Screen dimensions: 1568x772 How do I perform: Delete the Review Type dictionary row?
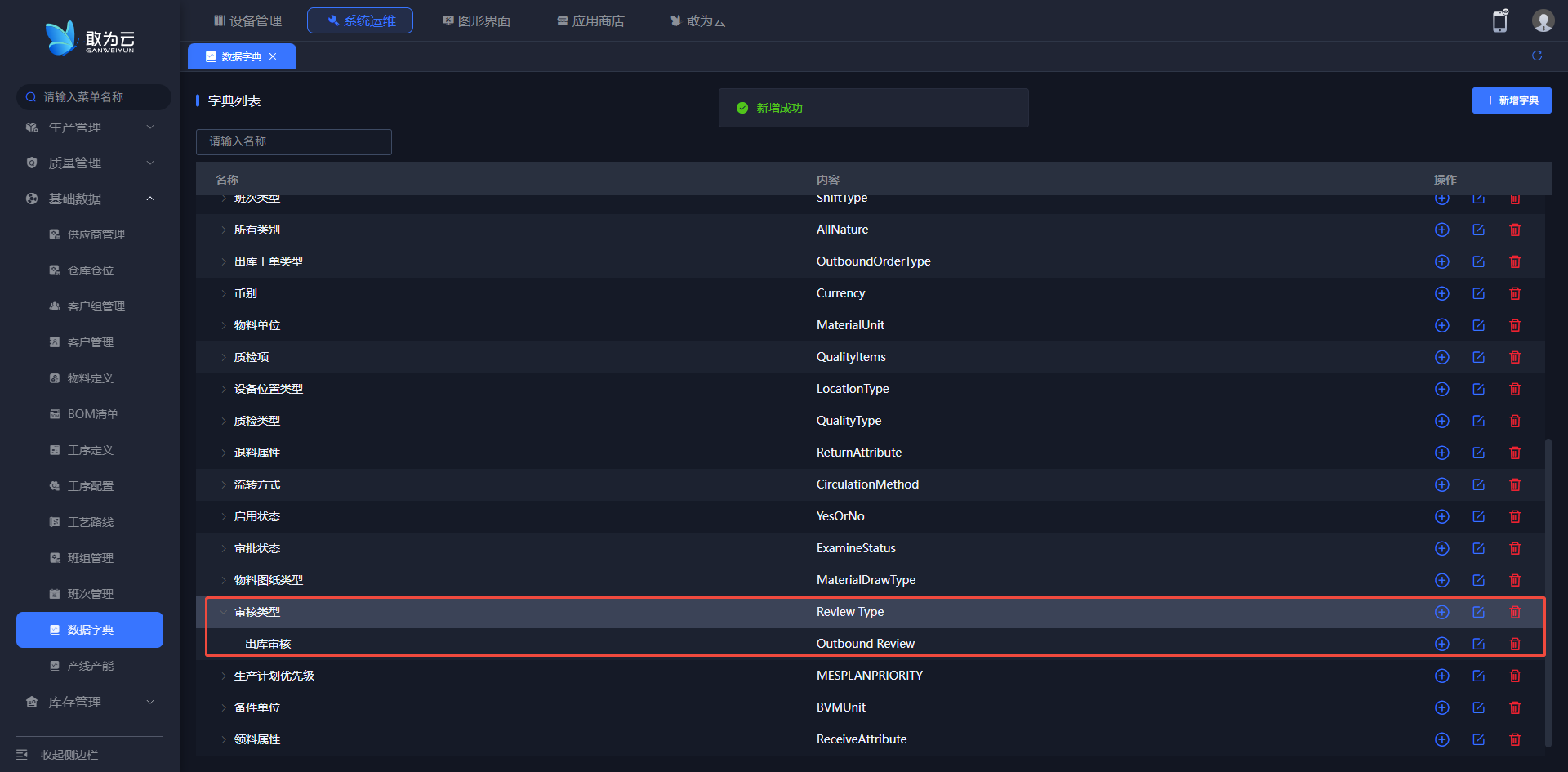coord(1515,612)
